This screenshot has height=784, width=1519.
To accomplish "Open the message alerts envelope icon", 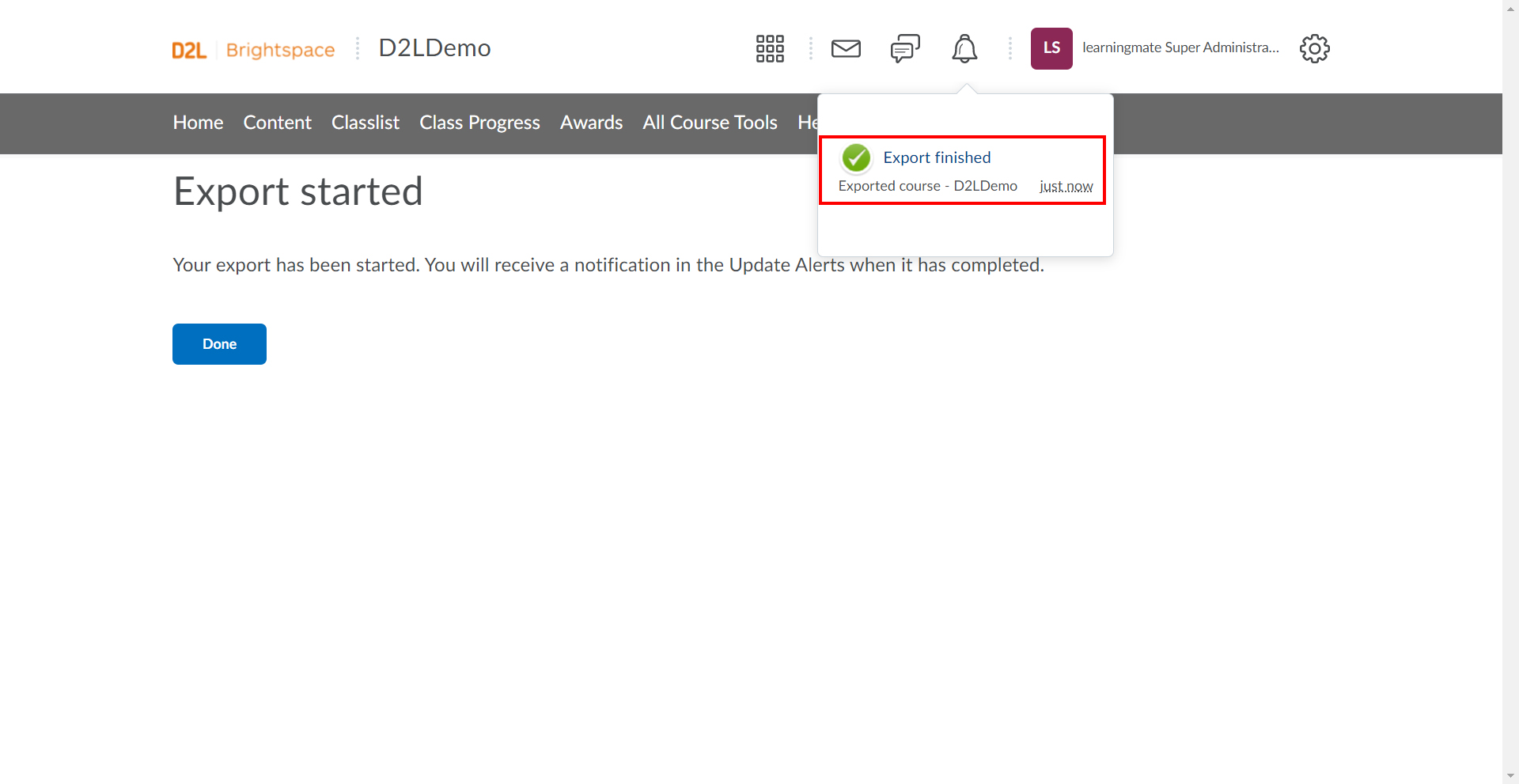I will tap(846, 48).
